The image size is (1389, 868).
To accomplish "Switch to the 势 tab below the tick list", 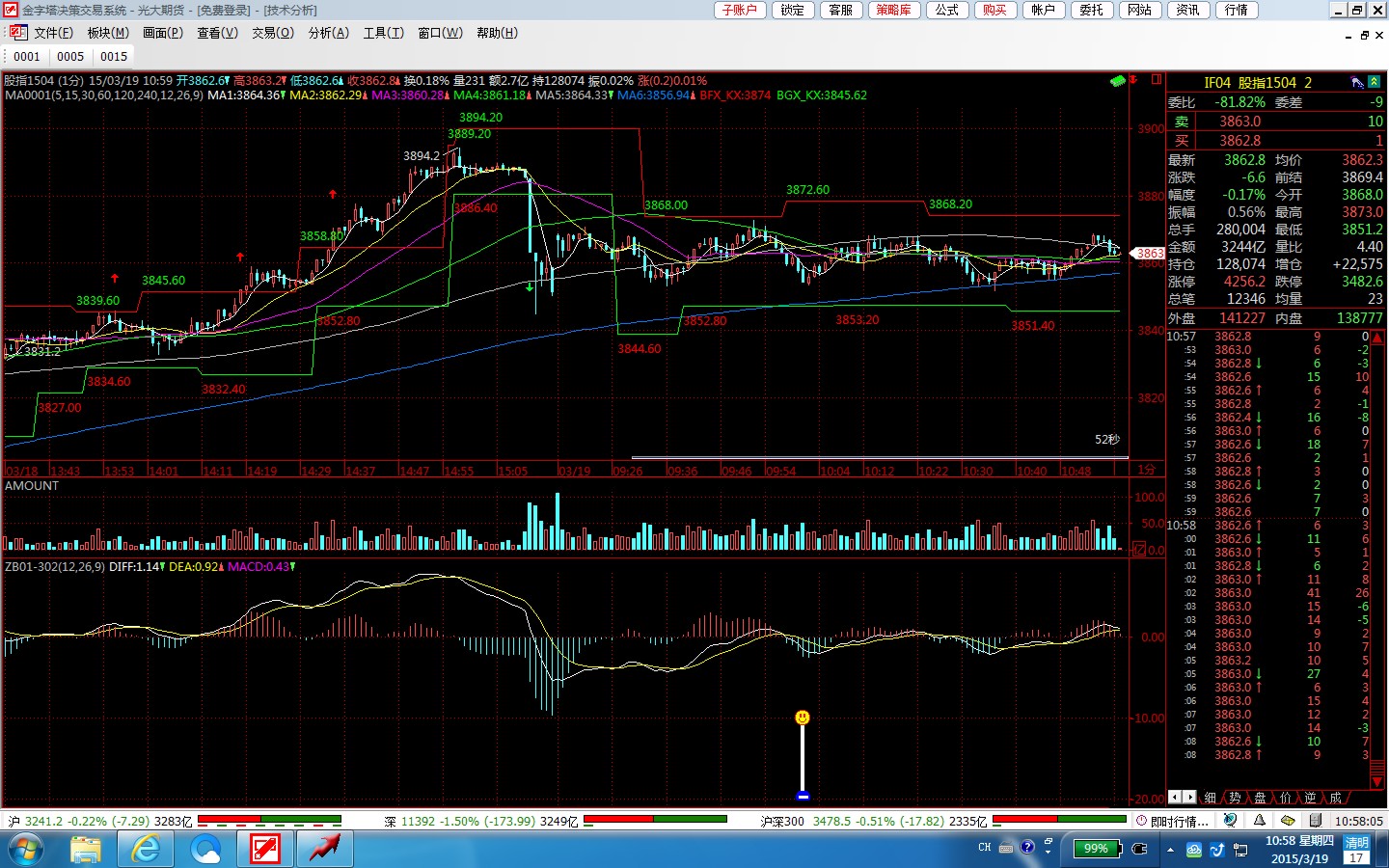I will (x=1235, y=798).
